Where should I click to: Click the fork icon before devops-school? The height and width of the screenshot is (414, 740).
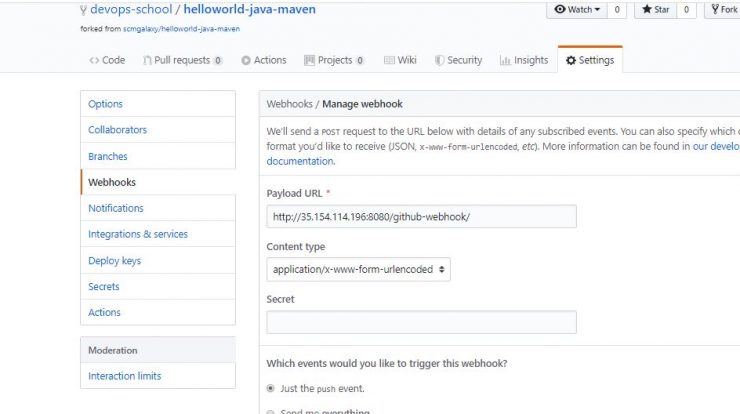(x=84, y=10)
